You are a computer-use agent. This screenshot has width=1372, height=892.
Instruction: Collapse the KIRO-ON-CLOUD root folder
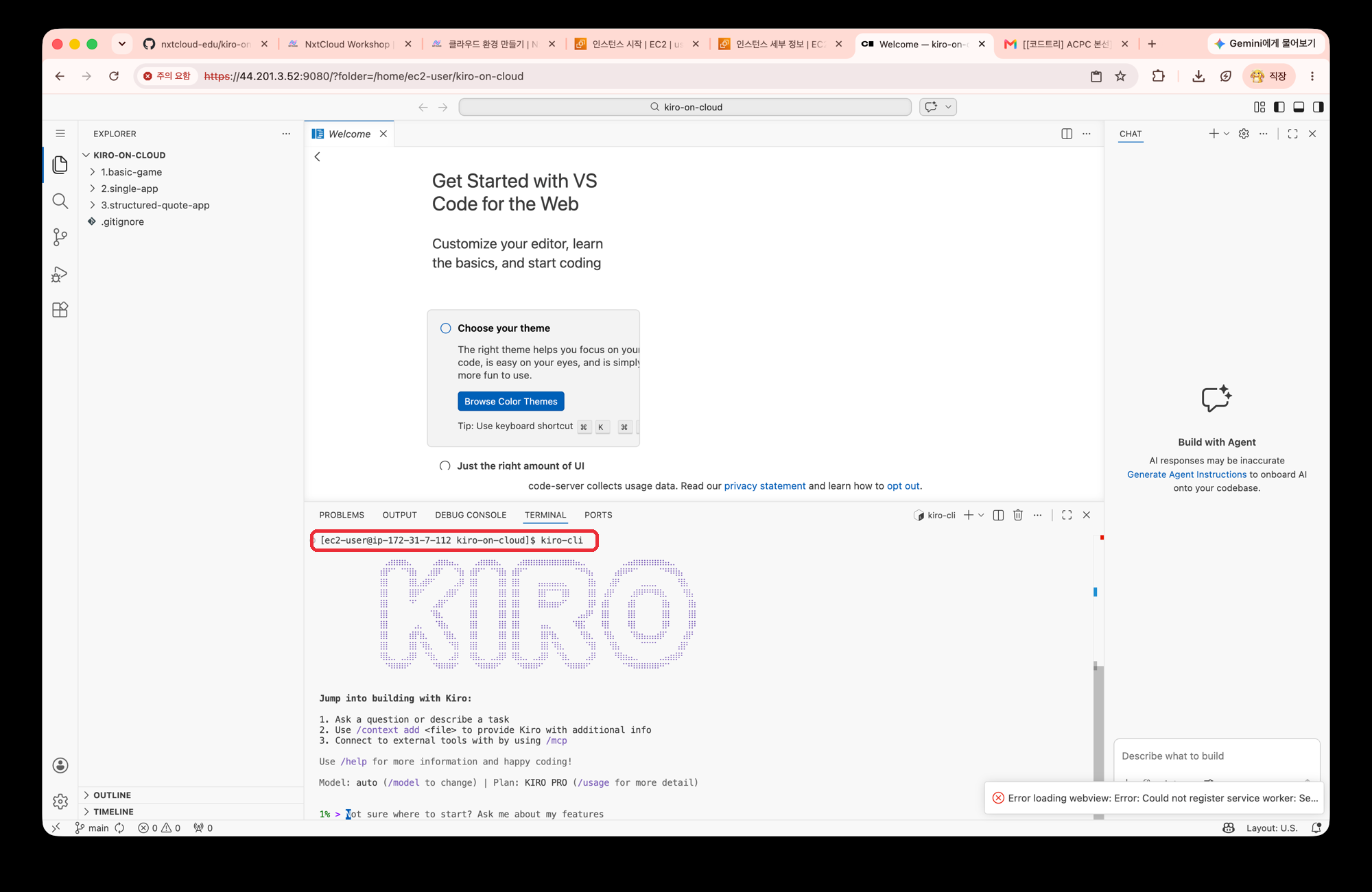click(86, 155)
